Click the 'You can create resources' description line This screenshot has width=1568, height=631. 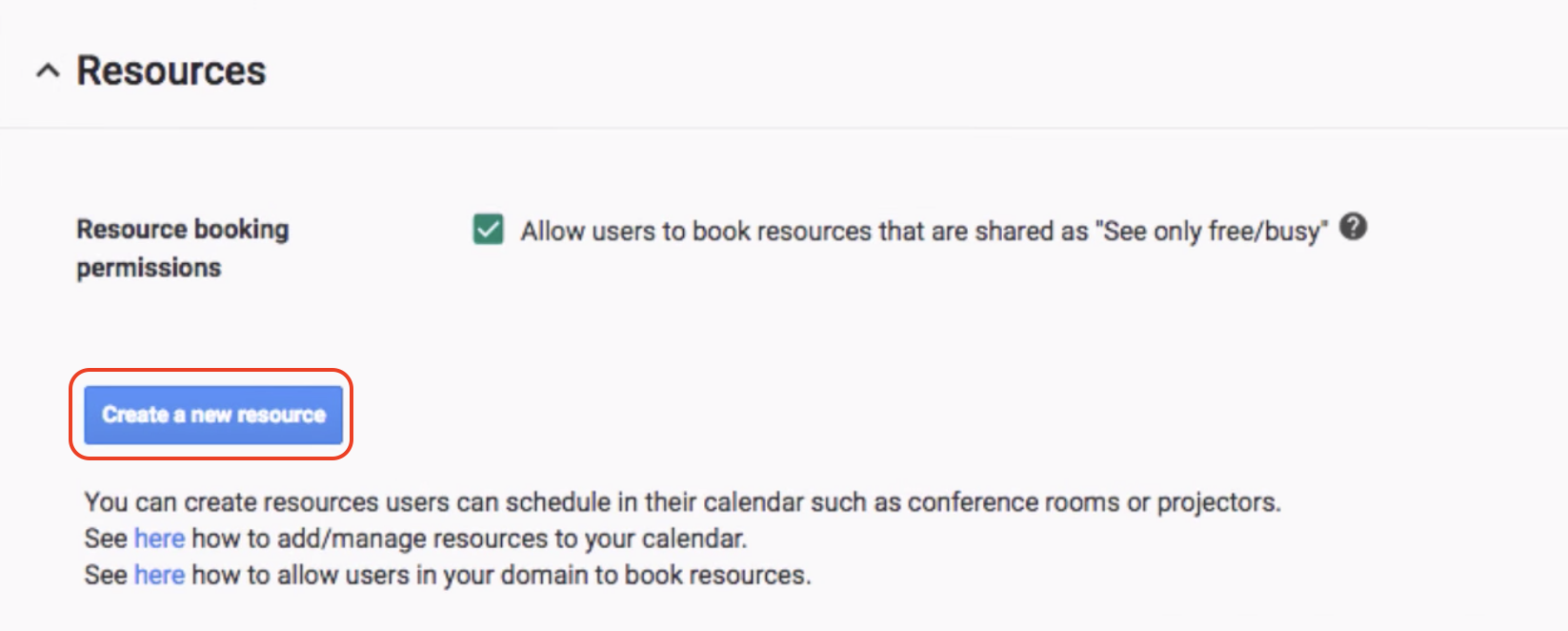(682, 502)
